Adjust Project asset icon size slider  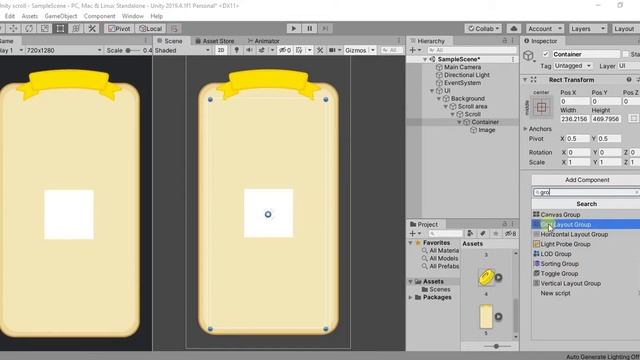[497, 346]
